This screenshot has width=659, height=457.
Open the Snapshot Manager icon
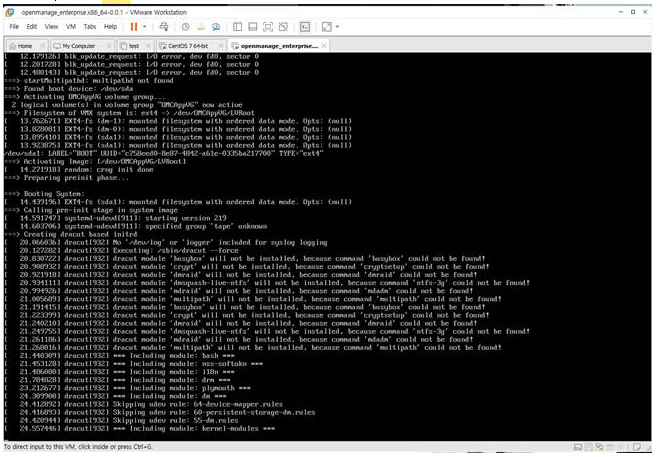point(216,27)
